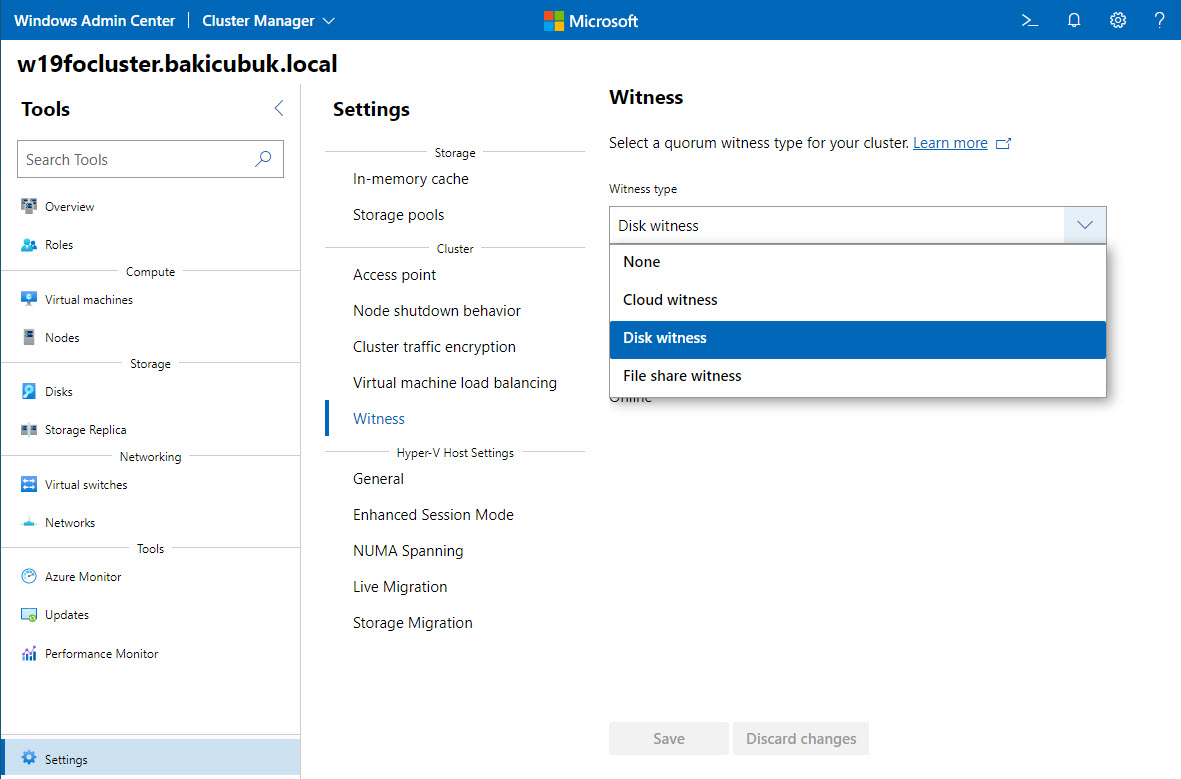Viewport: 1181px width, 779px height.
Task: Open the Settings tool in sidebar
Action: 151,758
